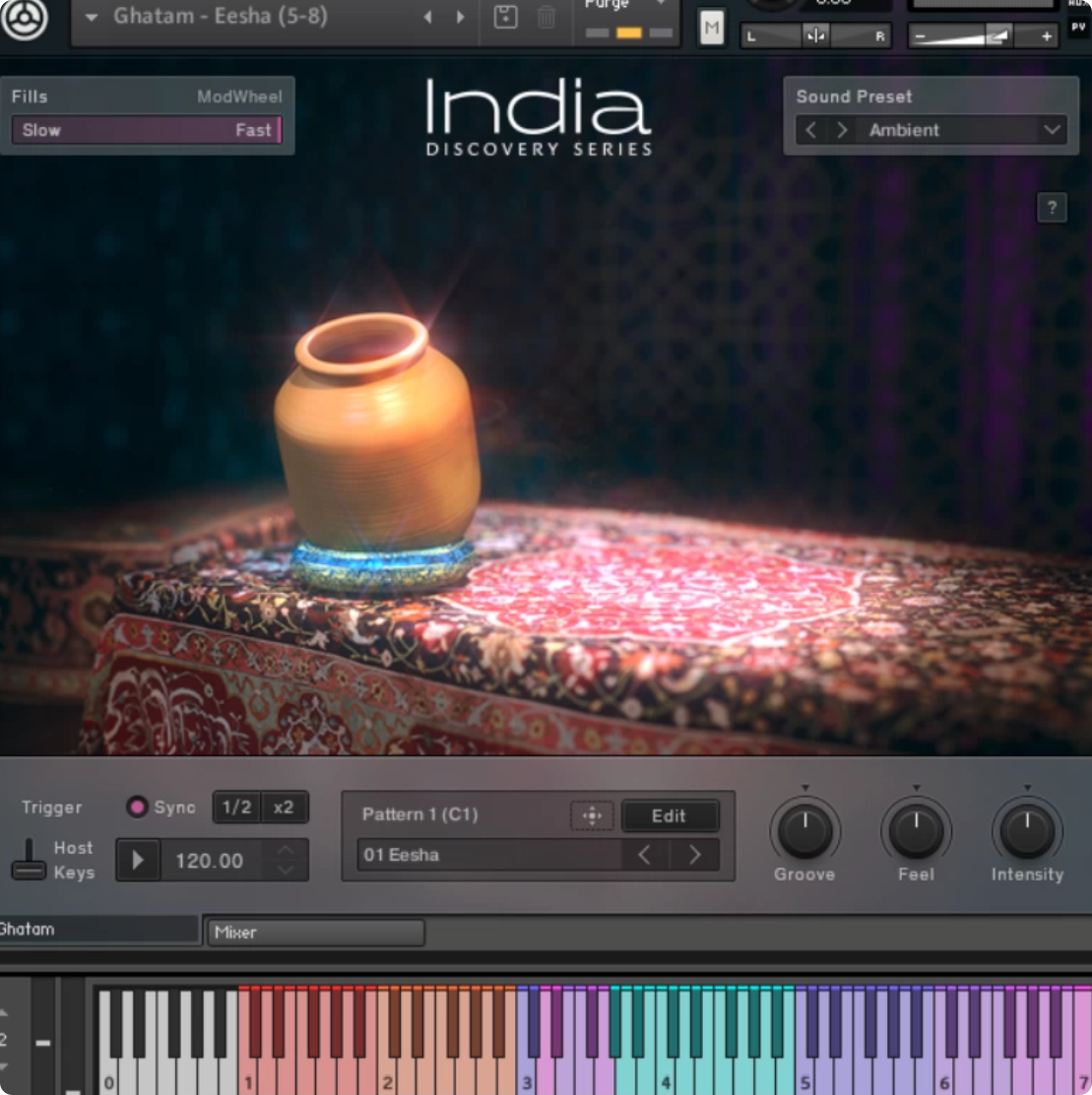This screenshot has height=1095, width=1092.
Task: Toggle the M mute button
Action: click(x=712, y=28)
